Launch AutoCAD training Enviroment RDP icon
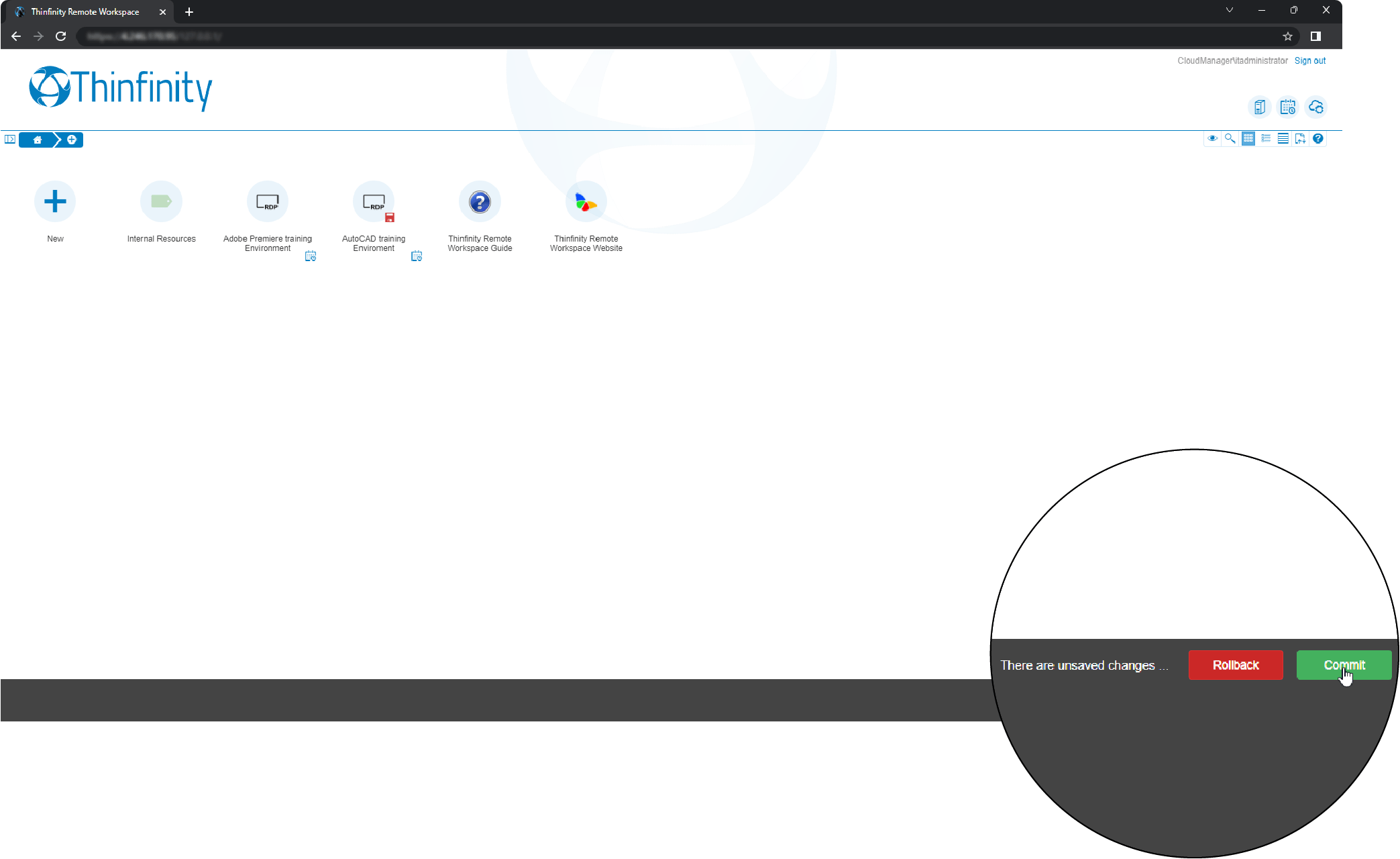The image size is (1400, 859). (x=374, y=201)
